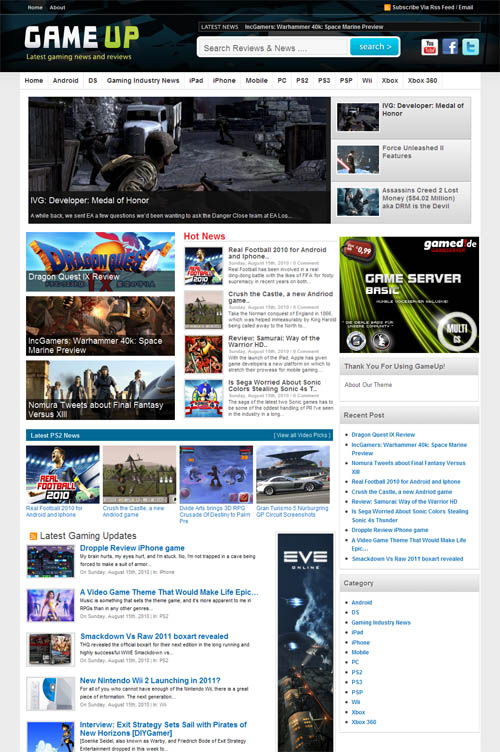The width and height of the screenshot is (500, 752).
Task: Open Gran Turismo 5 Nürburgring thumbnail
Action: (x=293, y=474)
